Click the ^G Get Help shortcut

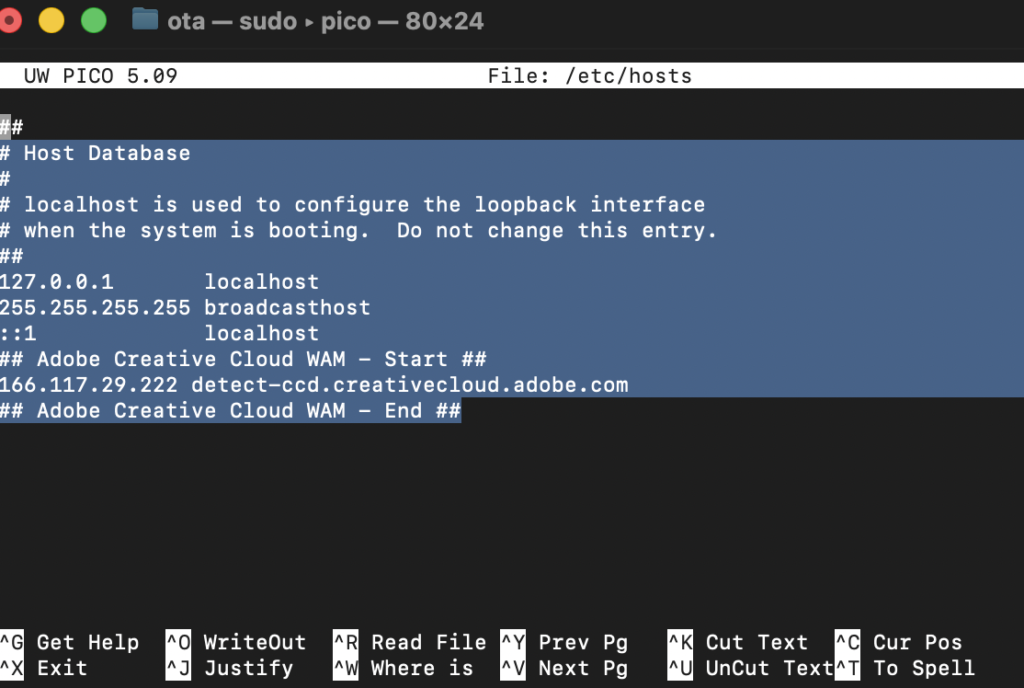70,642
